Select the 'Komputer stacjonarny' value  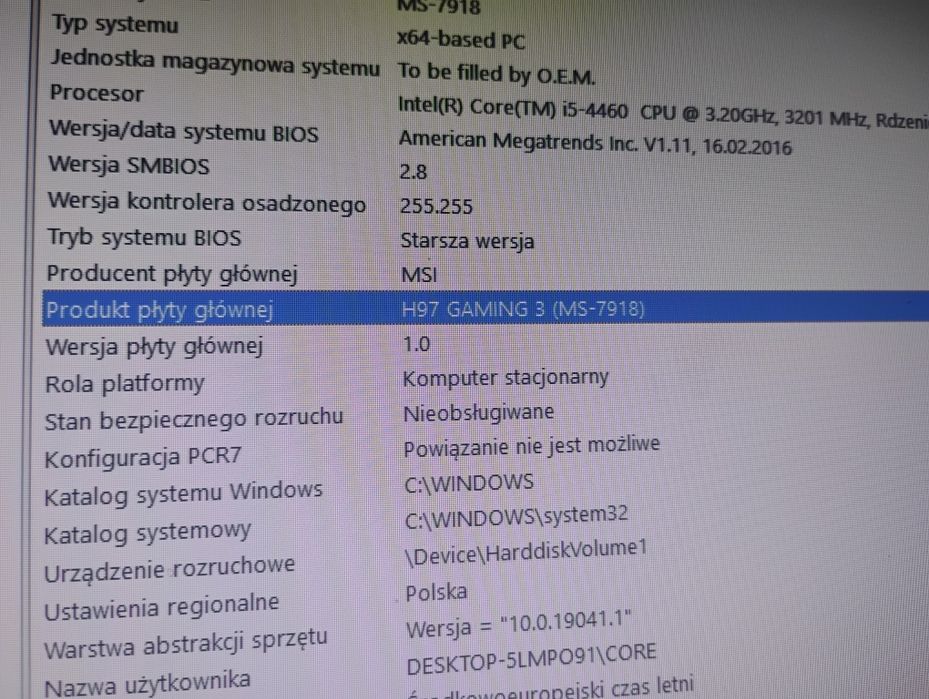click(505, 378)
